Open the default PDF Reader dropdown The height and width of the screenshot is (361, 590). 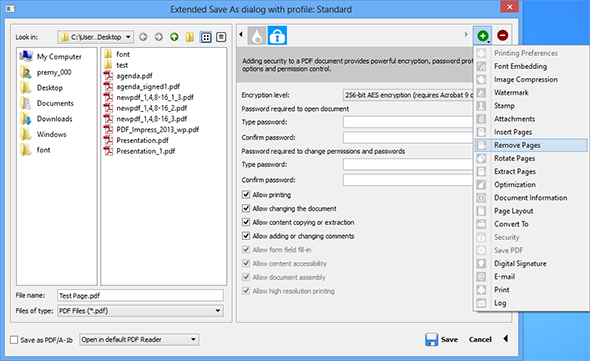point(139,340)
